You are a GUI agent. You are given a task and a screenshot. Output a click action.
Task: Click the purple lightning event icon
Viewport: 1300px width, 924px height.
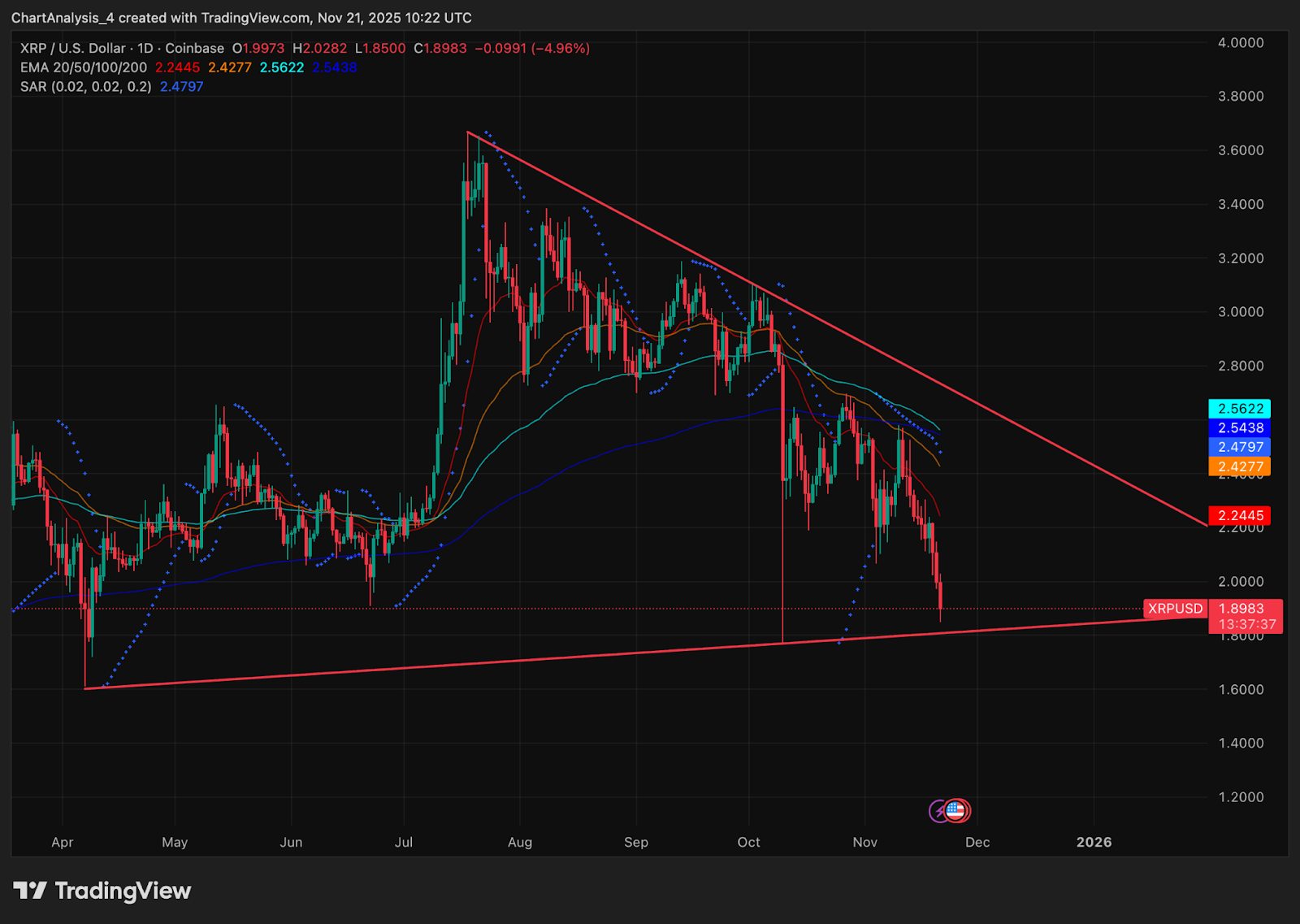tap(940, 810)
